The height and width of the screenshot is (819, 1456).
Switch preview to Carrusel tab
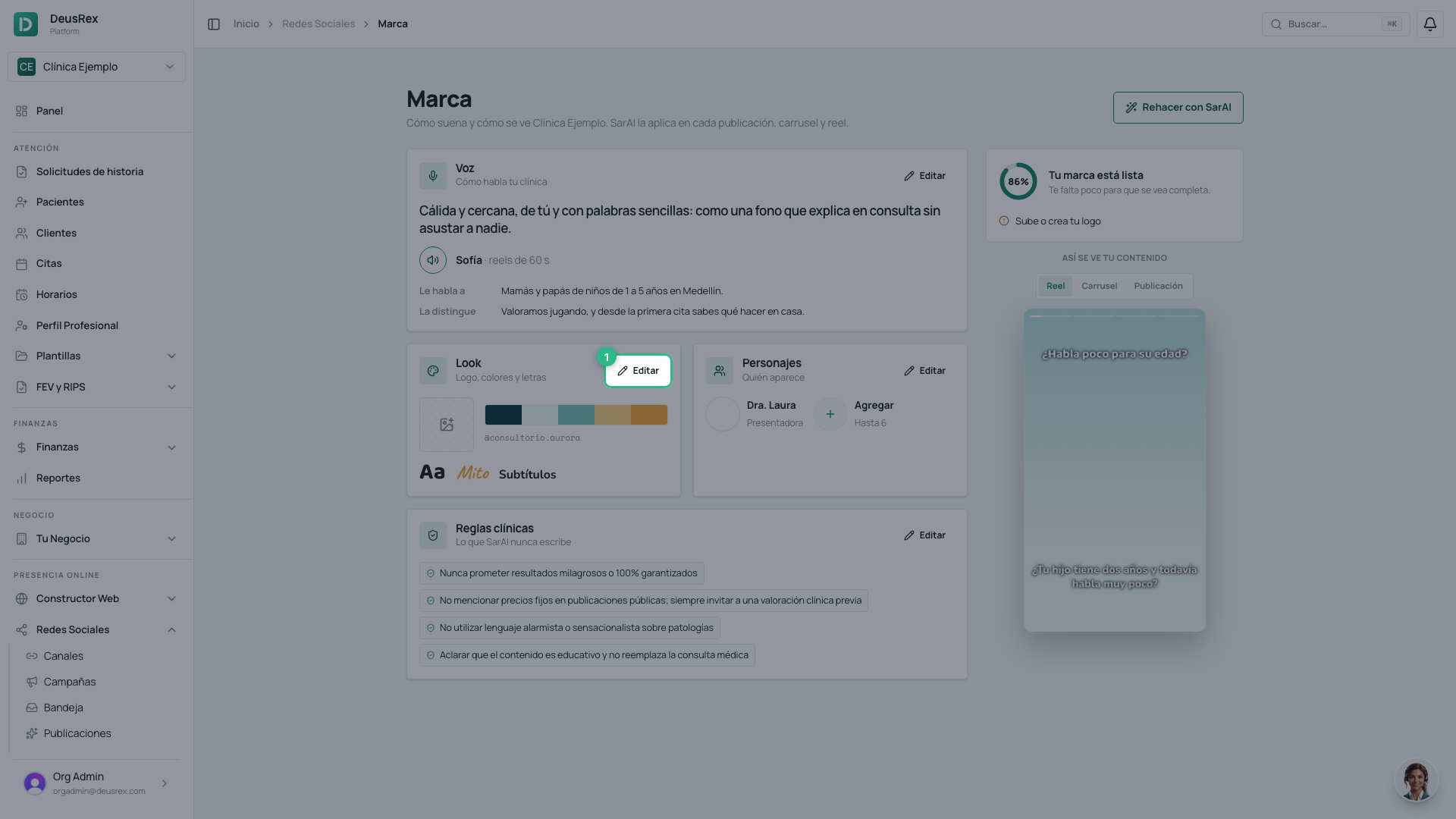tap(1099, 286)
